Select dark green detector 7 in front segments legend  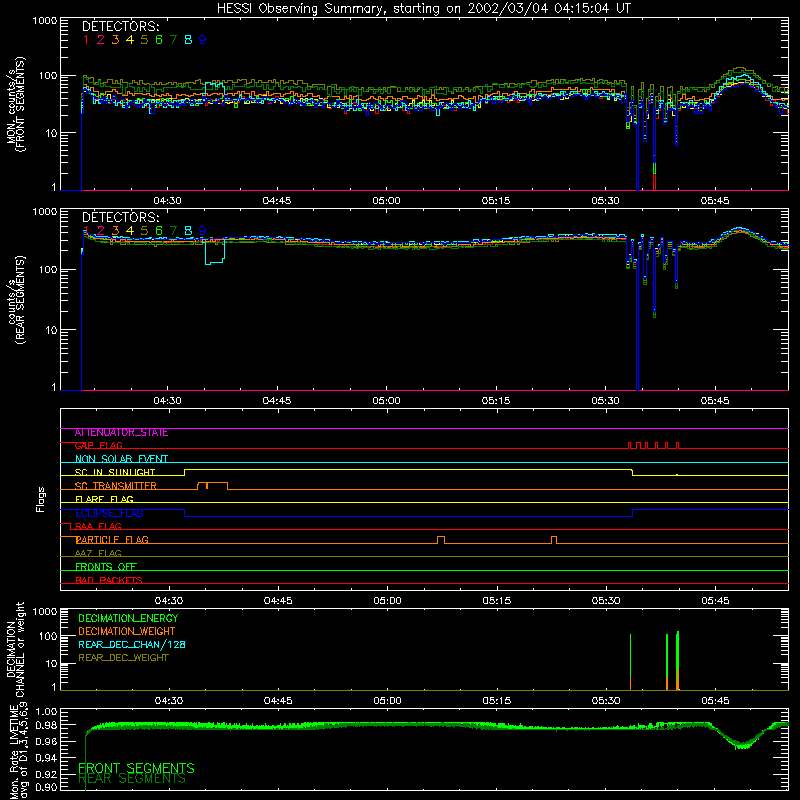pyautogui.click(x=173, y=40)
